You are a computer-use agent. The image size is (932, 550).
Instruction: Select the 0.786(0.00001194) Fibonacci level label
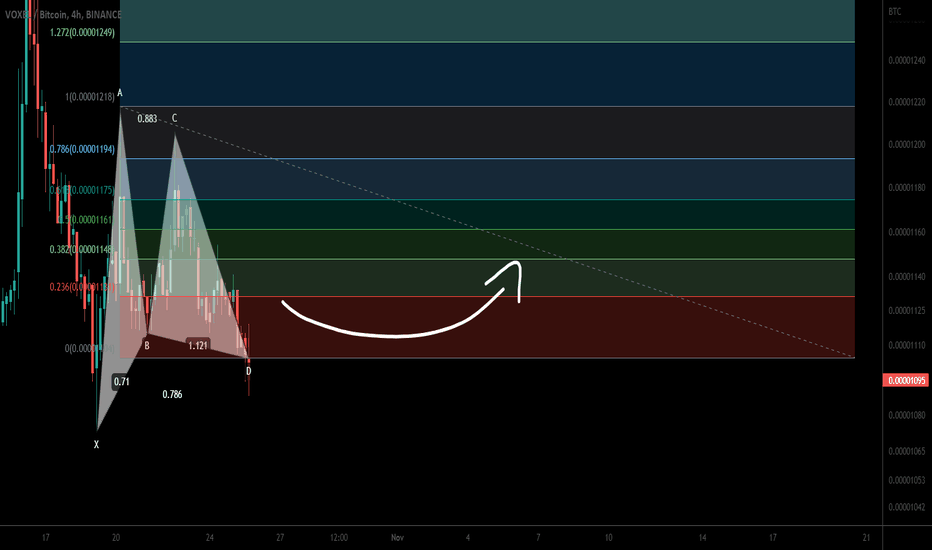(x=82, y=149)
